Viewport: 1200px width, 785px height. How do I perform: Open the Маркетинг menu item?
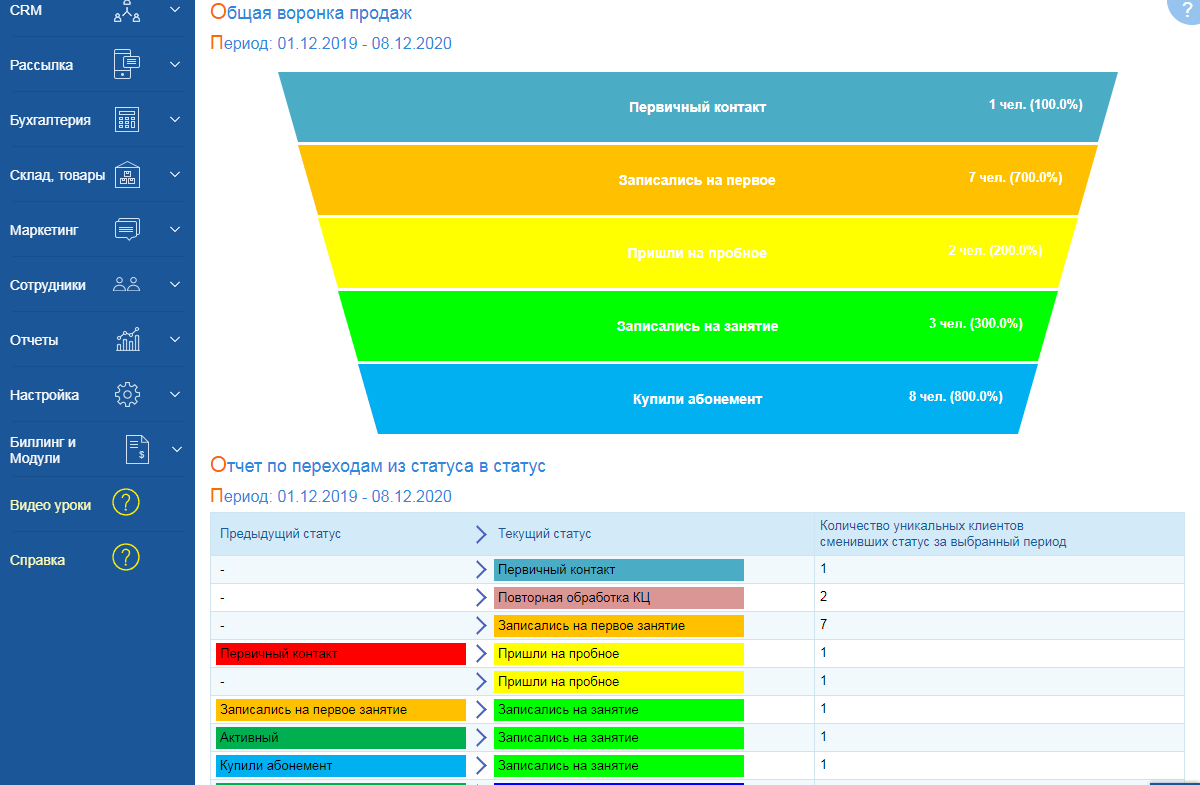[44, 230]
